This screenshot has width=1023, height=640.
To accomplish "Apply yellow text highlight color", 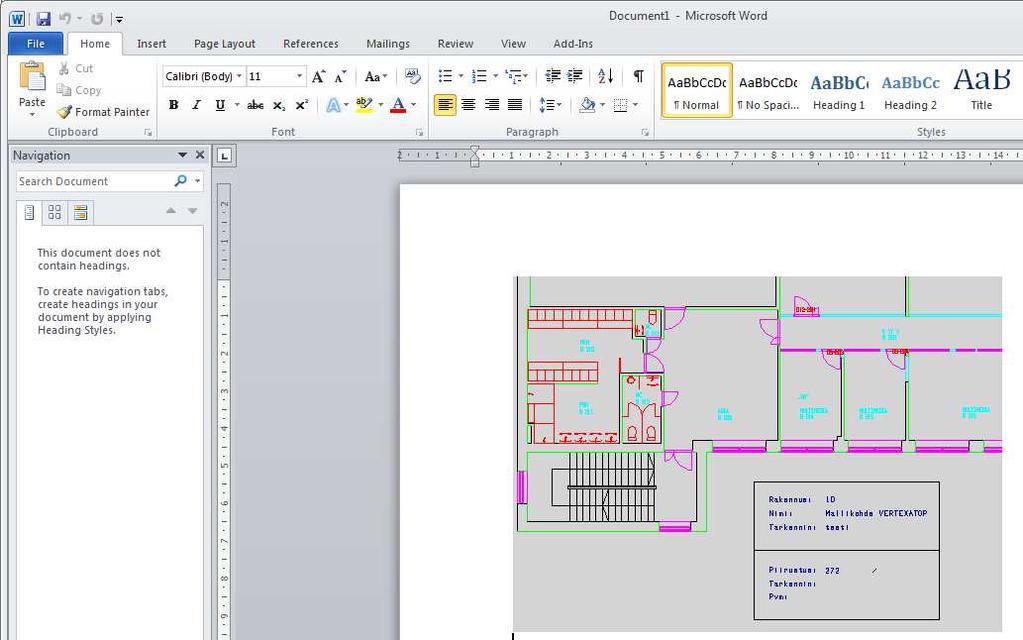I will (x=364, y=104).
